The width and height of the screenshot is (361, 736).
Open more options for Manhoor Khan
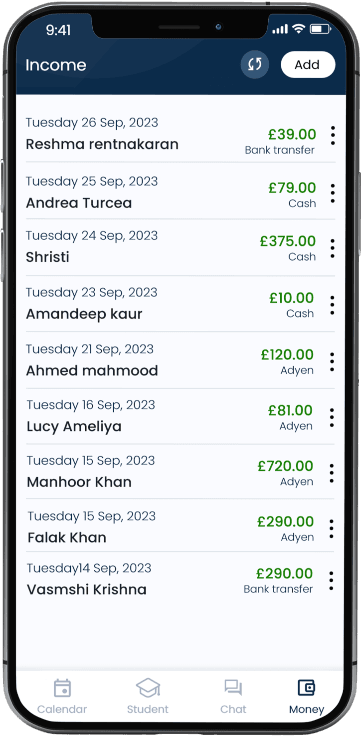tap(332, 473)
